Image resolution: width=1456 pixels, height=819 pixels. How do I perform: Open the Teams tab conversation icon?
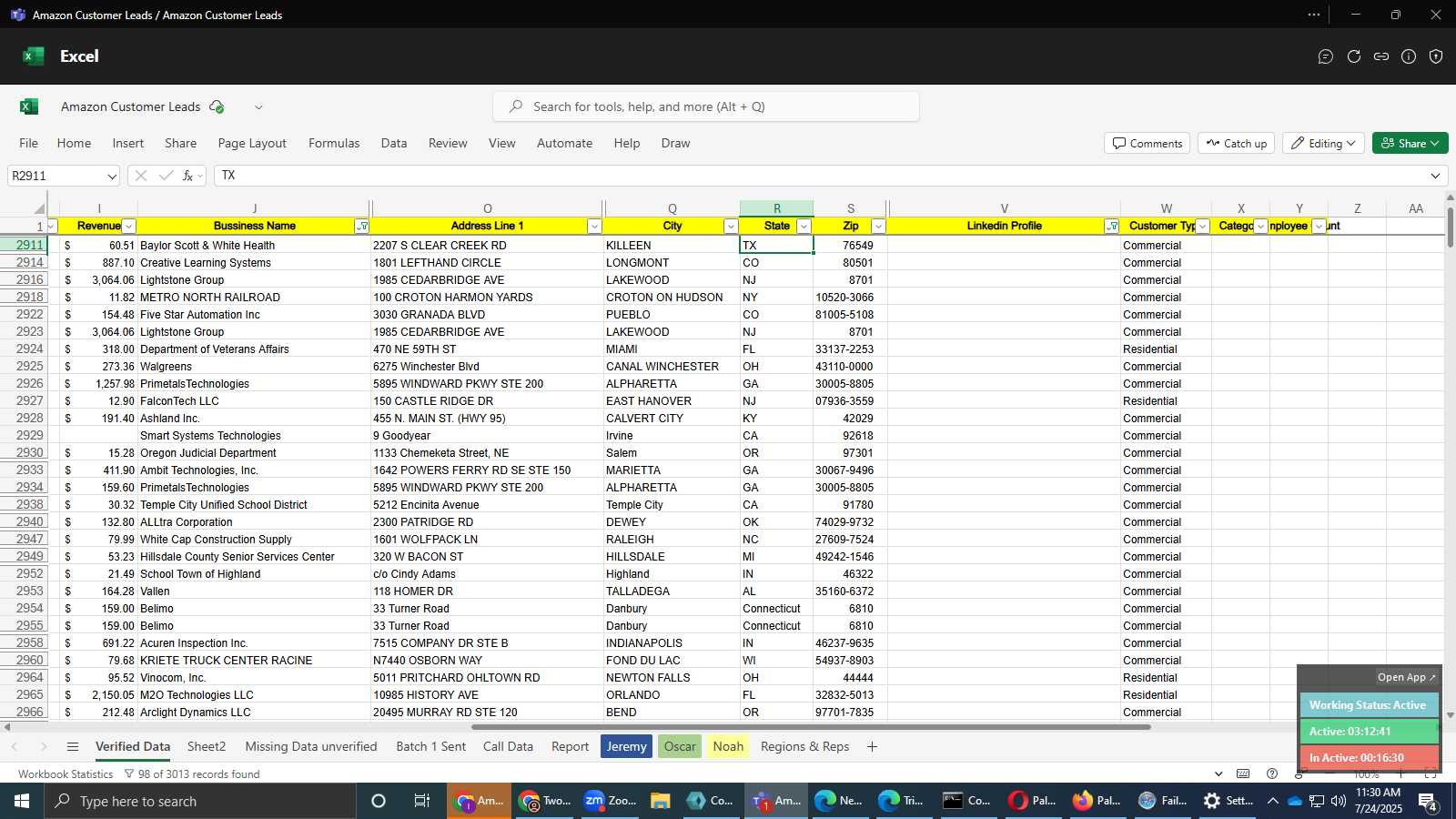1326,56
